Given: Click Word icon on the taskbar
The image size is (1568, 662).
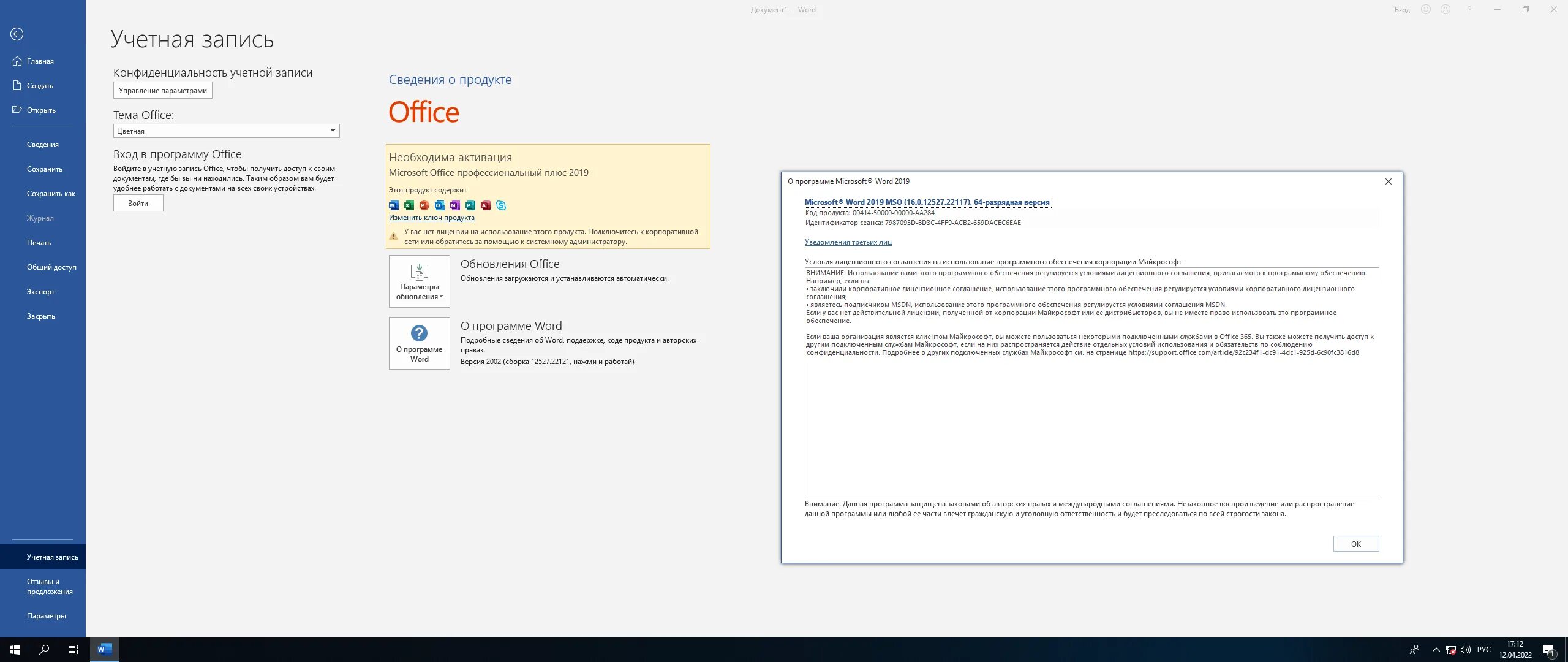Looking at the screenshot, I should 105,649.
